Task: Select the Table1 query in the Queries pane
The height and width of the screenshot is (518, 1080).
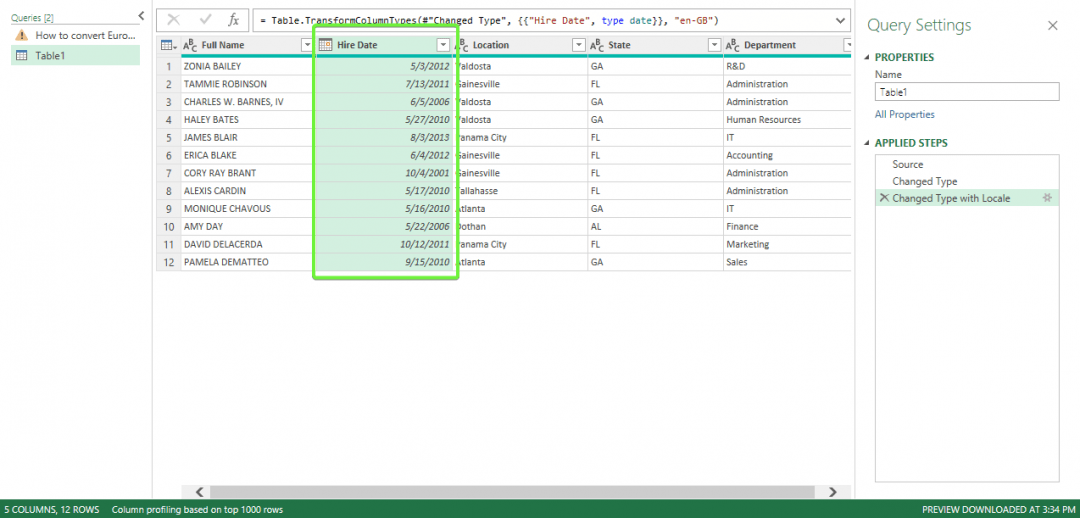Action: coord(76,55)
